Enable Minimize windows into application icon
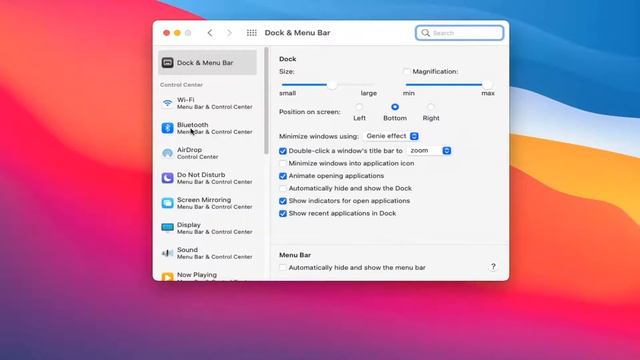The height and width of the screenshot is (360, 640). [283, 163]
